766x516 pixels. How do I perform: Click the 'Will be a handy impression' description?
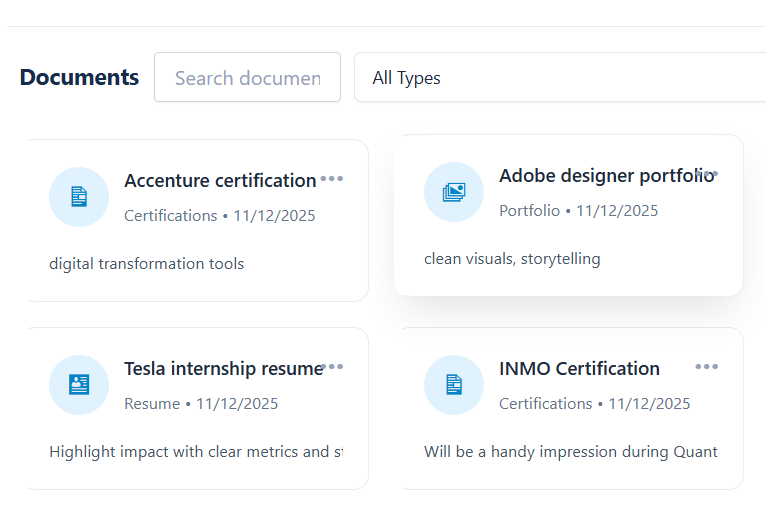click(x=570, y=452)
